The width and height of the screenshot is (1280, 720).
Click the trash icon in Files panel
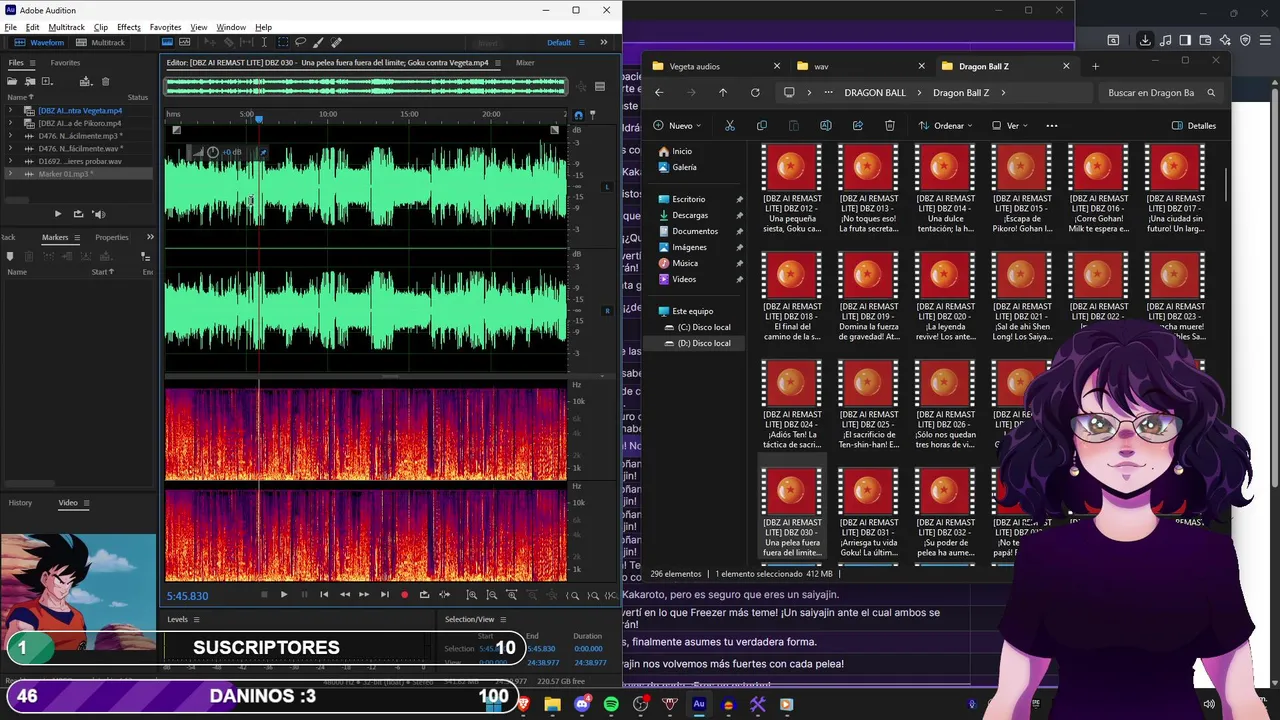[x=105, y=81]
